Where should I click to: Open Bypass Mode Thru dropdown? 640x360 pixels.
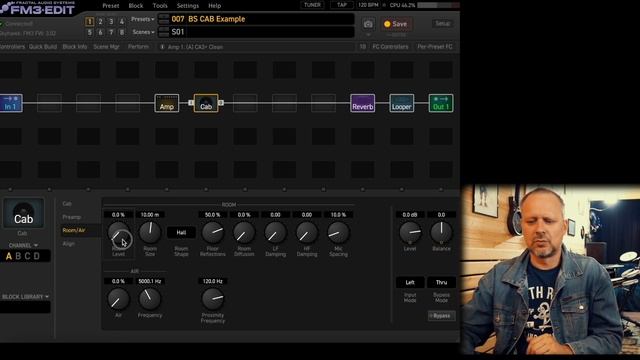(x=441, y=282)
